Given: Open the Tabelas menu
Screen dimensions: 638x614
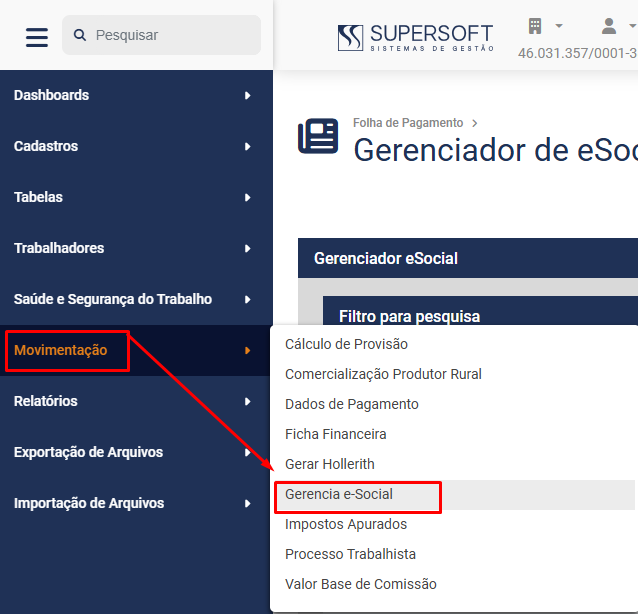Looking at the screenshot, I should [x=136, y=197].
